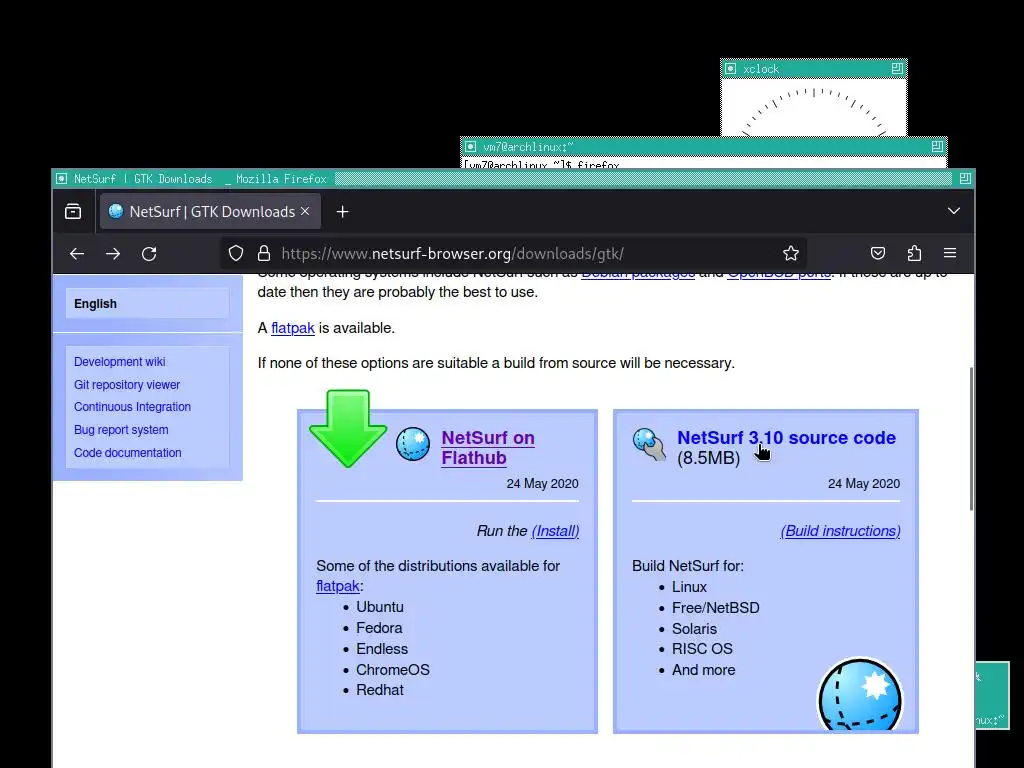
Task: Click the xclock clock face
Action: 814,108
